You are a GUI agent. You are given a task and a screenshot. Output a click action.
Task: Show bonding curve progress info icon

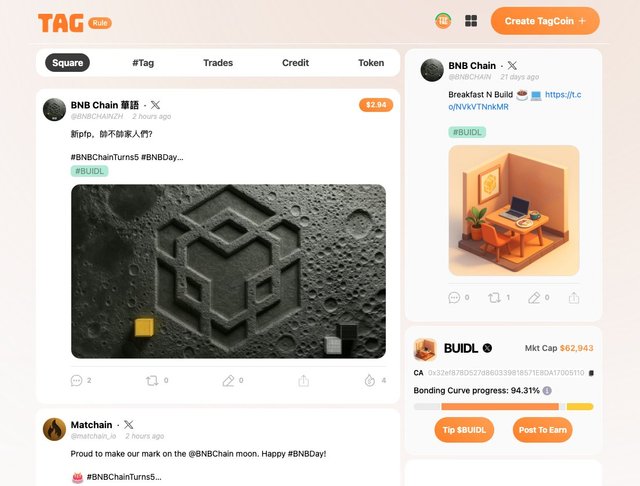click(547, 391)
